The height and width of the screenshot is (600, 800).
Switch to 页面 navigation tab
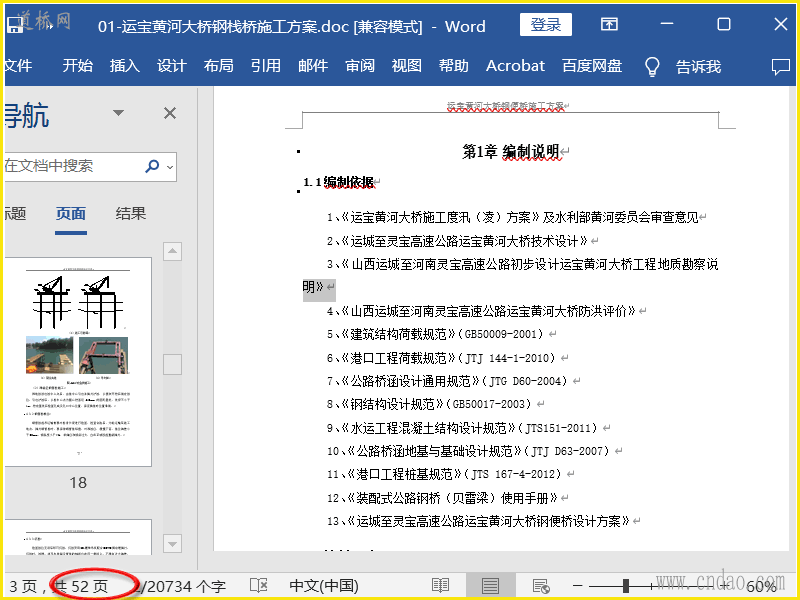click(71, 213)
